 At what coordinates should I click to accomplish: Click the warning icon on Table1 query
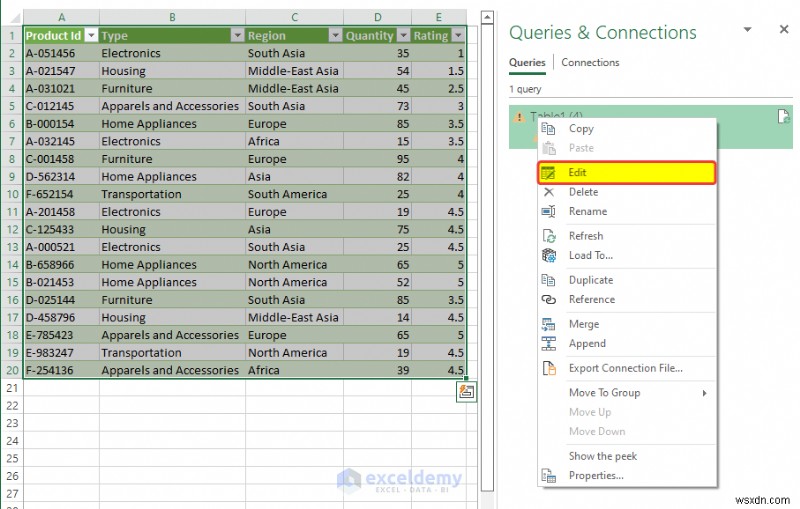click(x=519, y=118)
